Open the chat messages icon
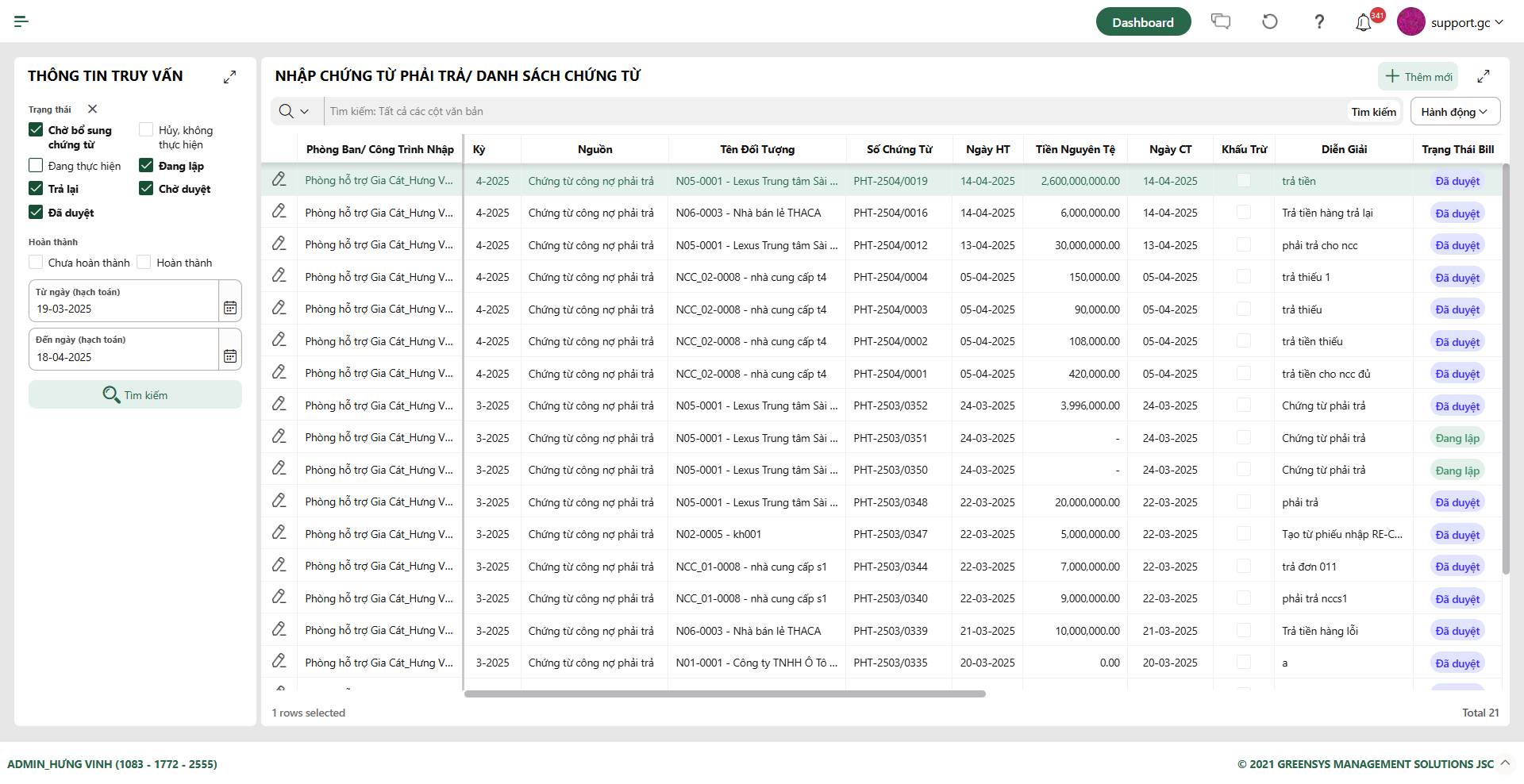This screenshot has height=784, width=1524. coord(1221,21)
